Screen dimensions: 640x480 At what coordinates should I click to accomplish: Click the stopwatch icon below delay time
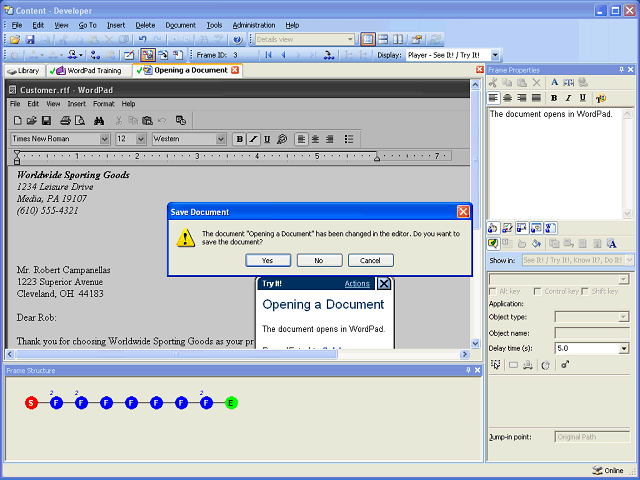click(546, 365)
